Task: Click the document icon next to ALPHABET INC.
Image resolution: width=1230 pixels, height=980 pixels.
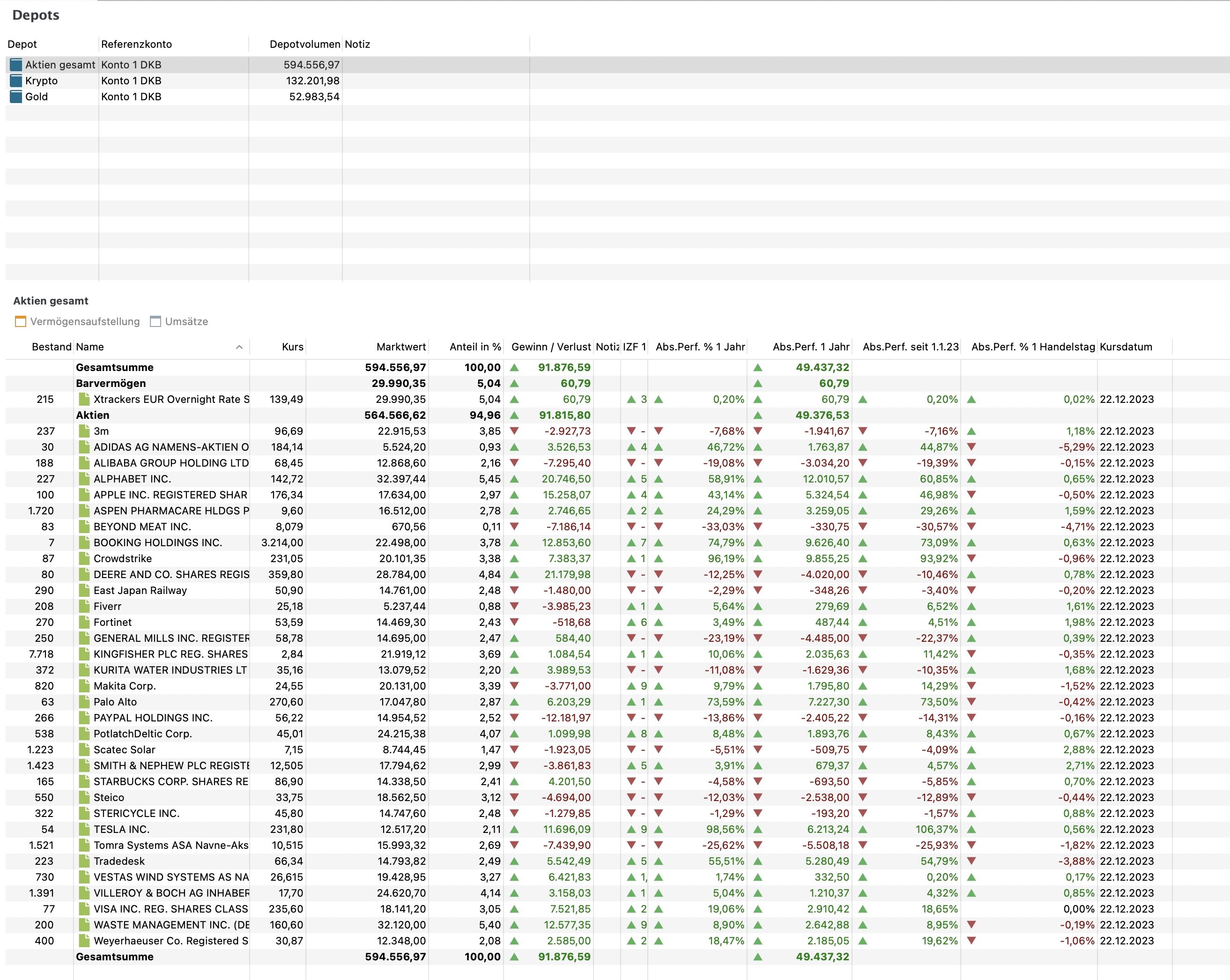Action: pyautogui.click(x=84, y=479)
